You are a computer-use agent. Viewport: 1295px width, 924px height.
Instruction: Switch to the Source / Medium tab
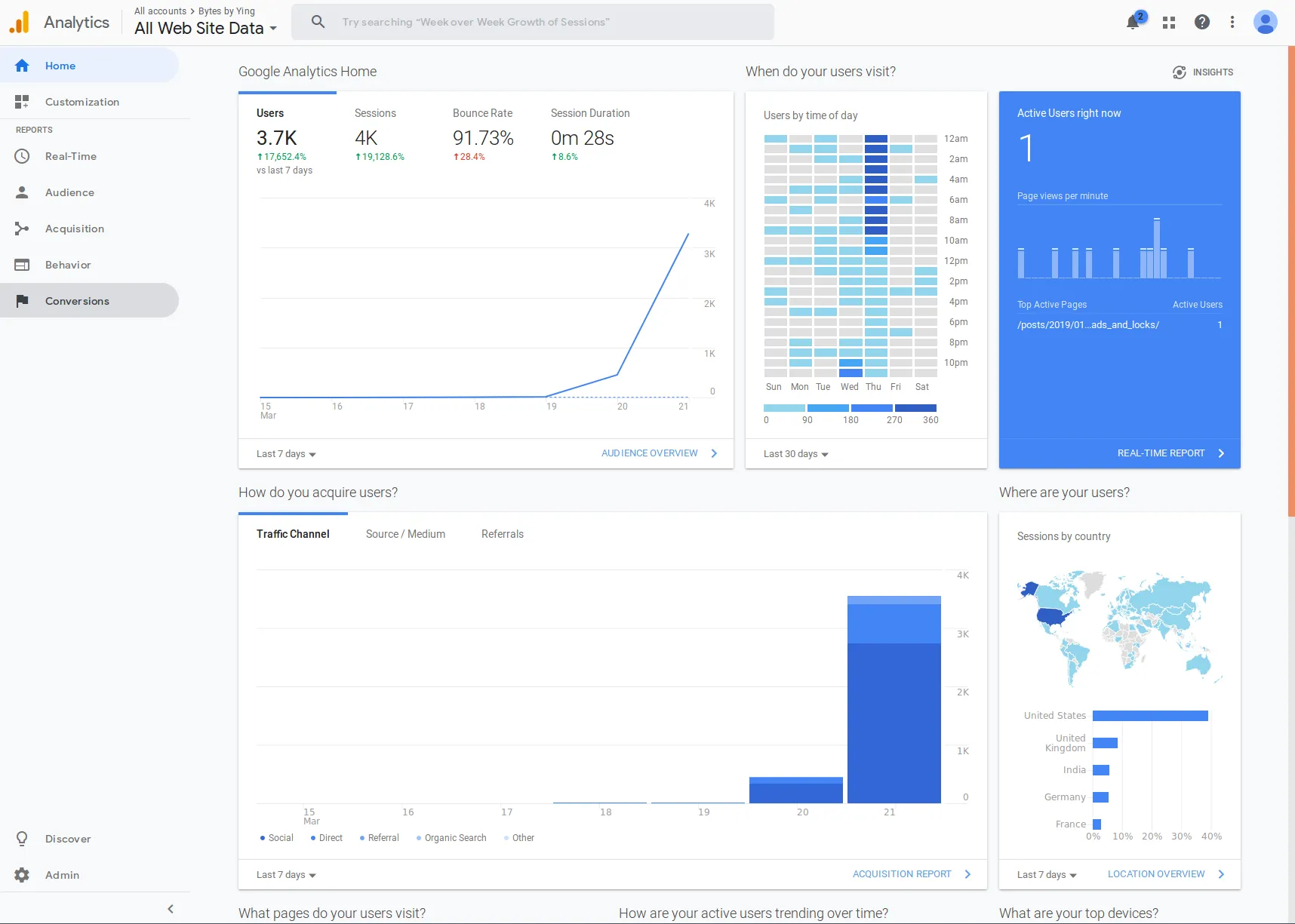pyautogui.click(x=405, y=534)
